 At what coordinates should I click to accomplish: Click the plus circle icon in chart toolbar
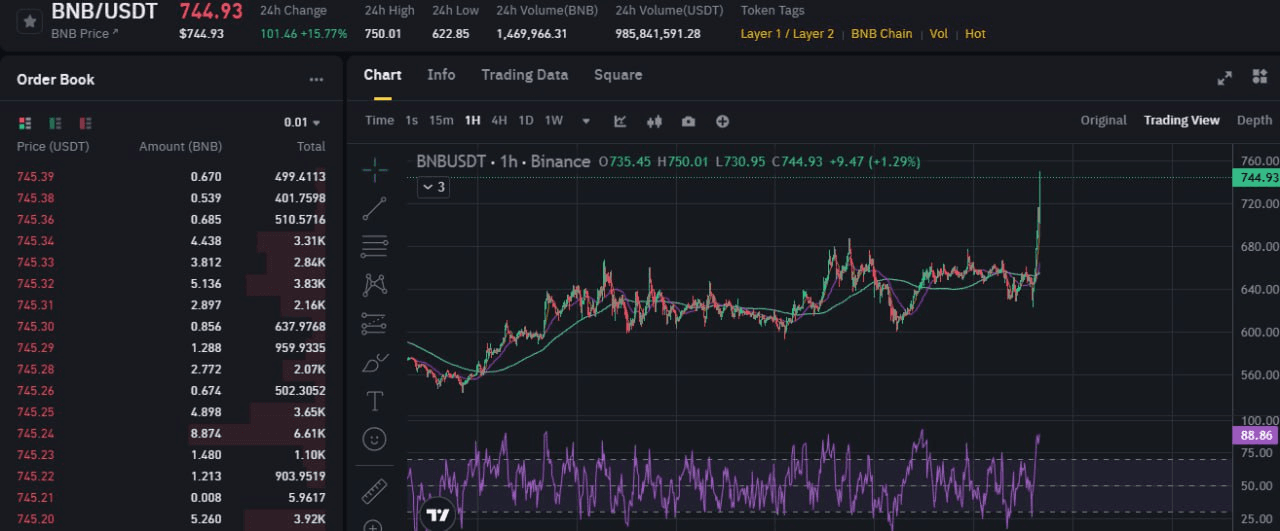point(722,121)
